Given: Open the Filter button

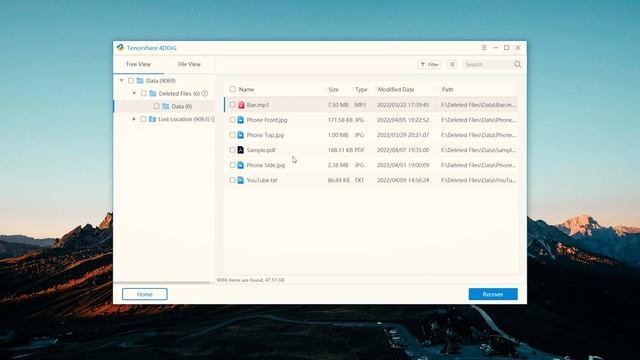Looking at the screenshot, I should pos(430,64).
